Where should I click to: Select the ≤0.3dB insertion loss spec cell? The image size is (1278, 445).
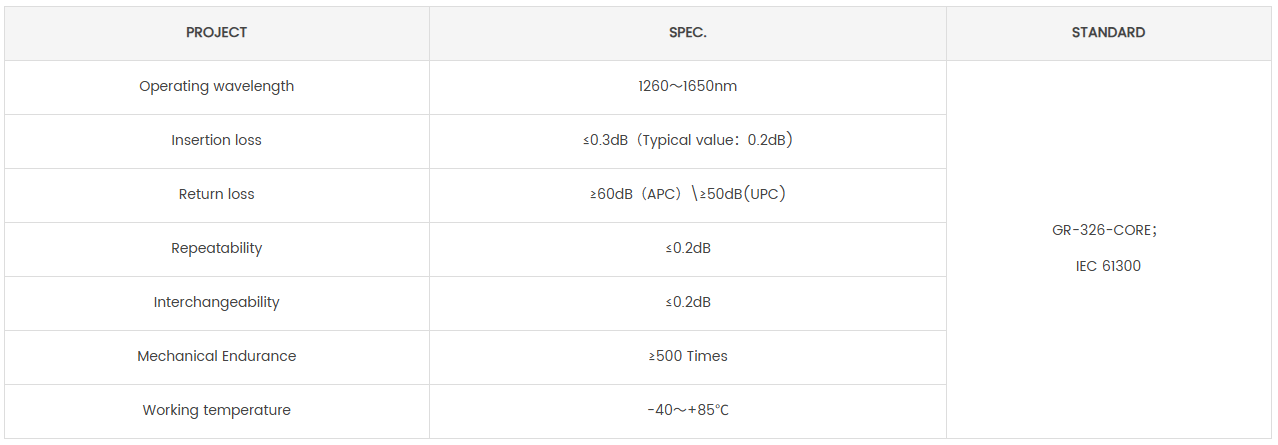click(606, 140)
